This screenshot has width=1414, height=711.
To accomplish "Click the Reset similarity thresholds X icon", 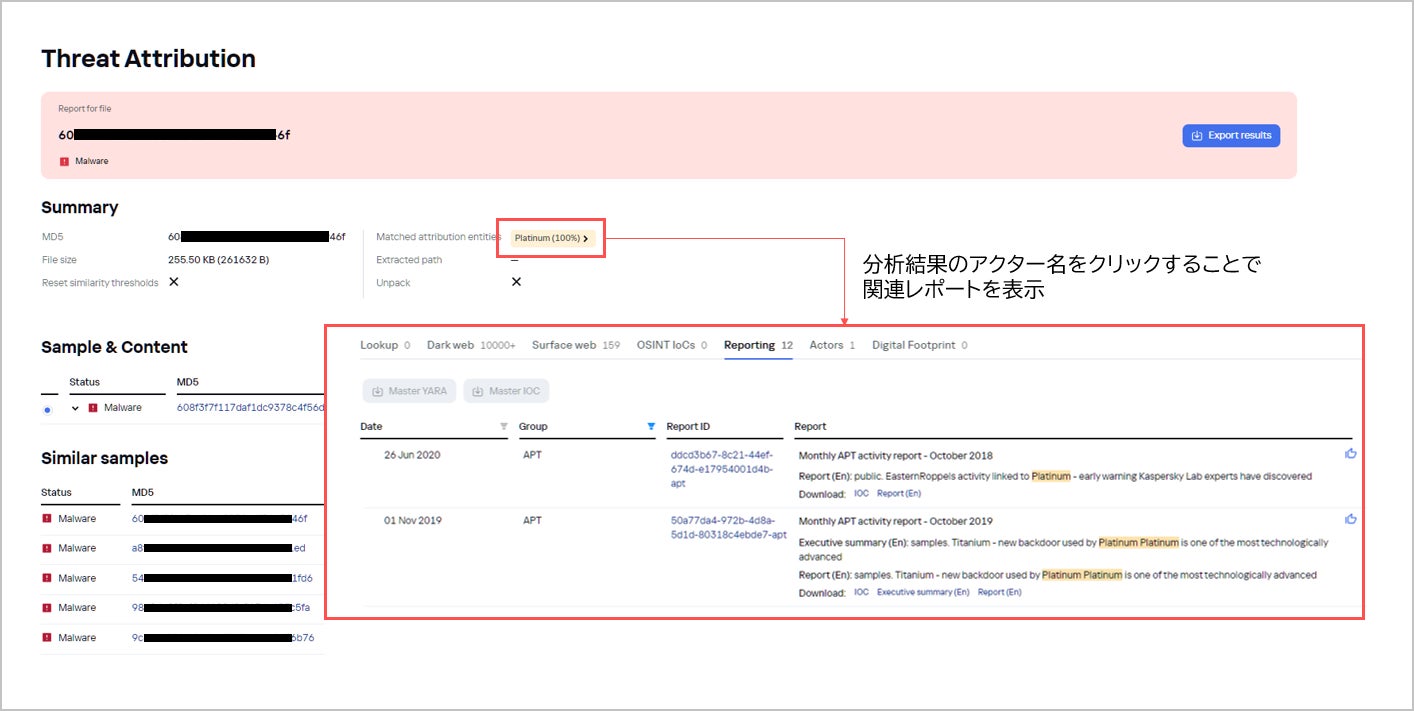I will (174, 282).
